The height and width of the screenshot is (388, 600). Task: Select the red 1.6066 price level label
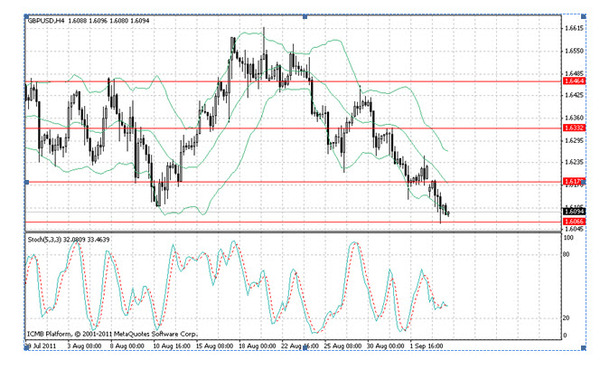pos(574,222)
